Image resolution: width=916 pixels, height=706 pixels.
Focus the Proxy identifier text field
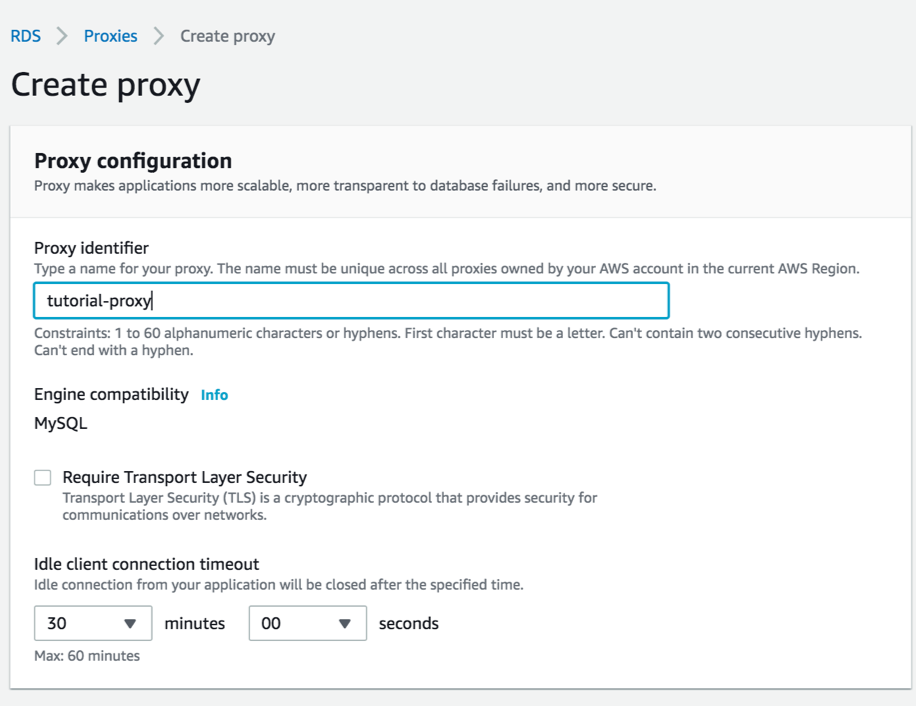(351, 301)
